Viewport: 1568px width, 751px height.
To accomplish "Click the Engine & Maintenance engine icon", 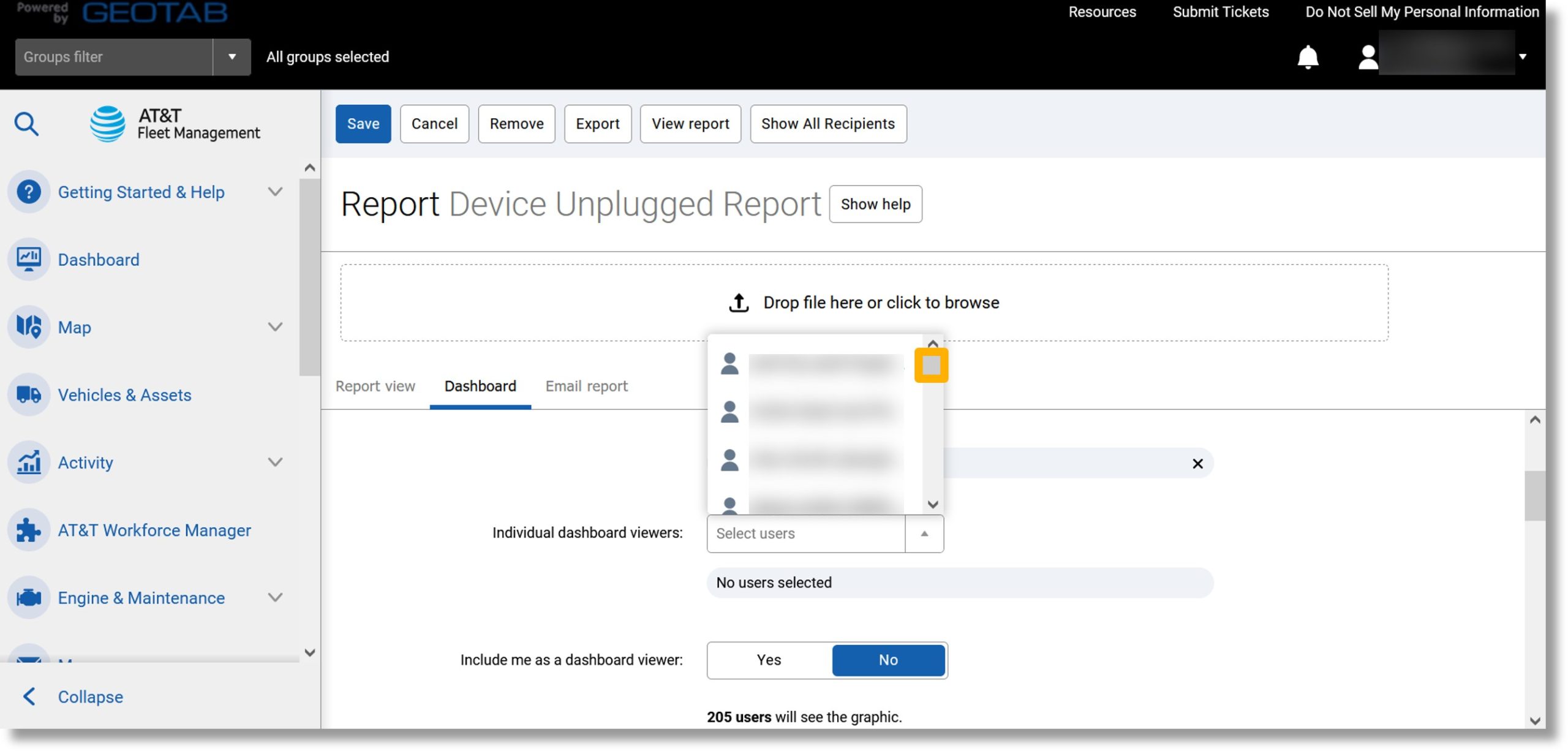I will (x=28, y=597).
